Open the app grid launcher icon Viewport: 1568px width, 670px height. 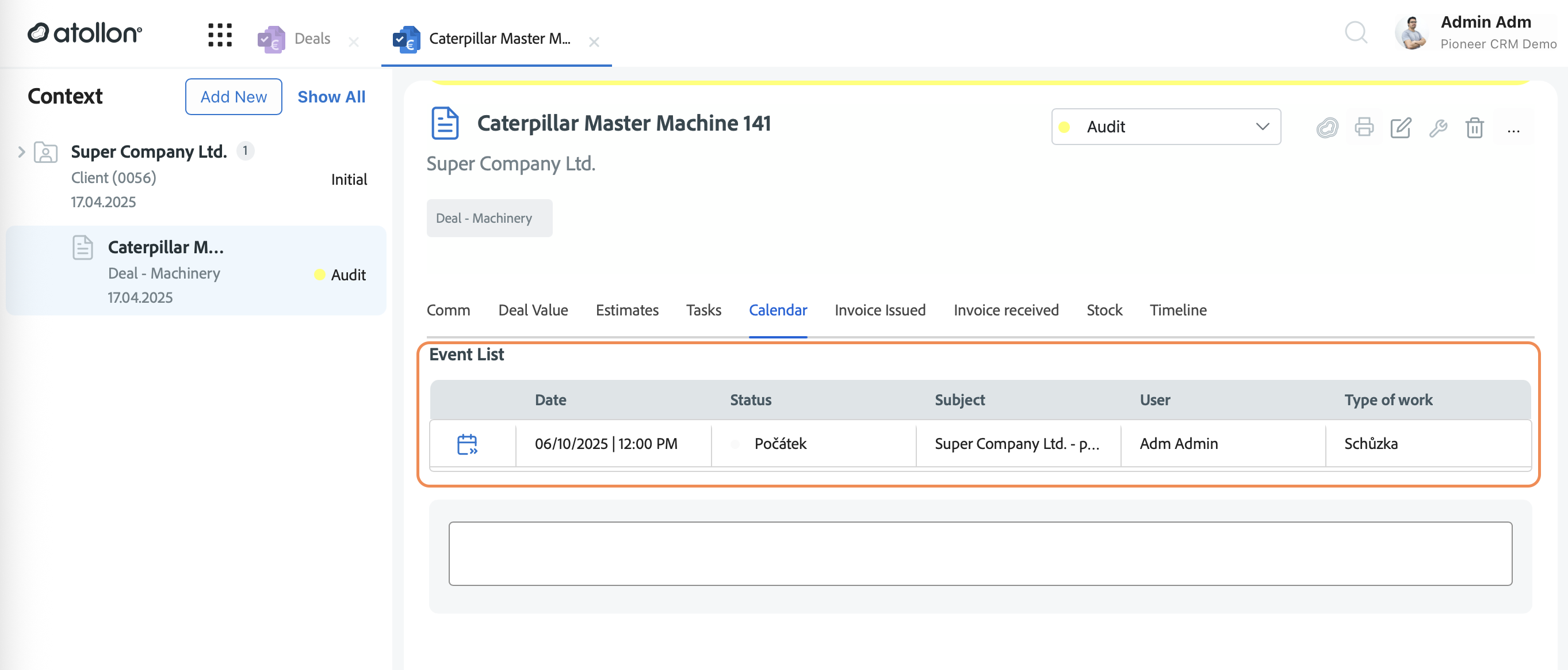tap(220, 35)
